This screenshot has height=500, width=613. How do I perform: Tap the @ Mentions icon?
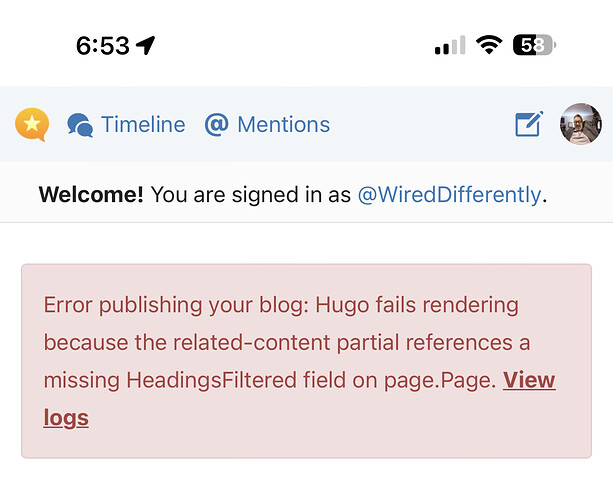tap(216, 125)
